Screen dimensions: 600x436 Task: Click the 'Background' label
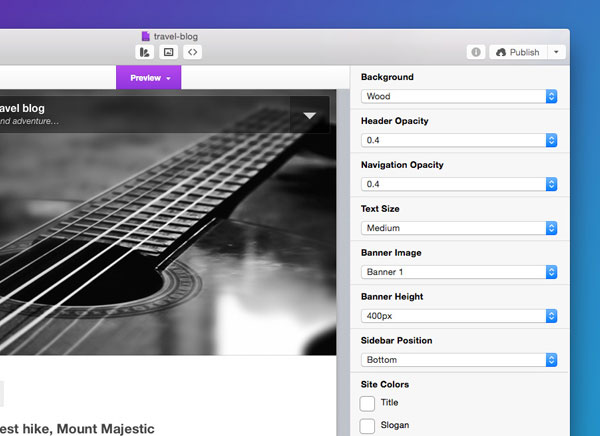(x=387, y=77)
